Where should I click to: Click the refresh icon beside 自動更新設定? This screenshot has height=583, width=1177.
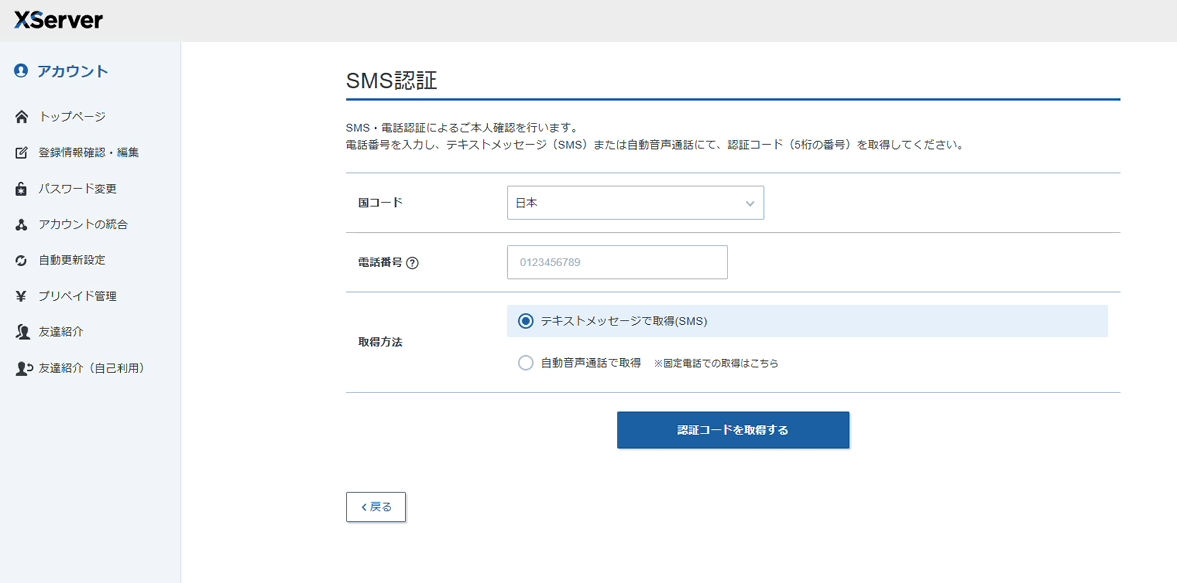(x=21, y=261)
